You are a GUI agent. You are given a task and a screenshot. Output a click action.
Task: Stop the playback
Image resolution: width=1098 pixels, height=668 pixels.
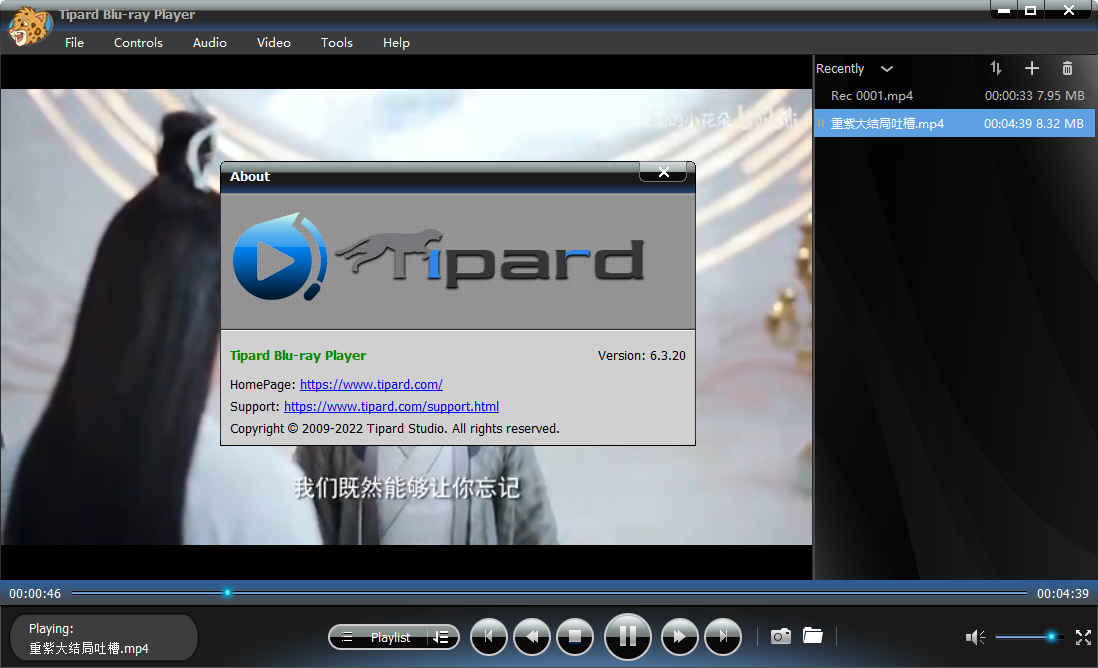(x=575, y=636)
